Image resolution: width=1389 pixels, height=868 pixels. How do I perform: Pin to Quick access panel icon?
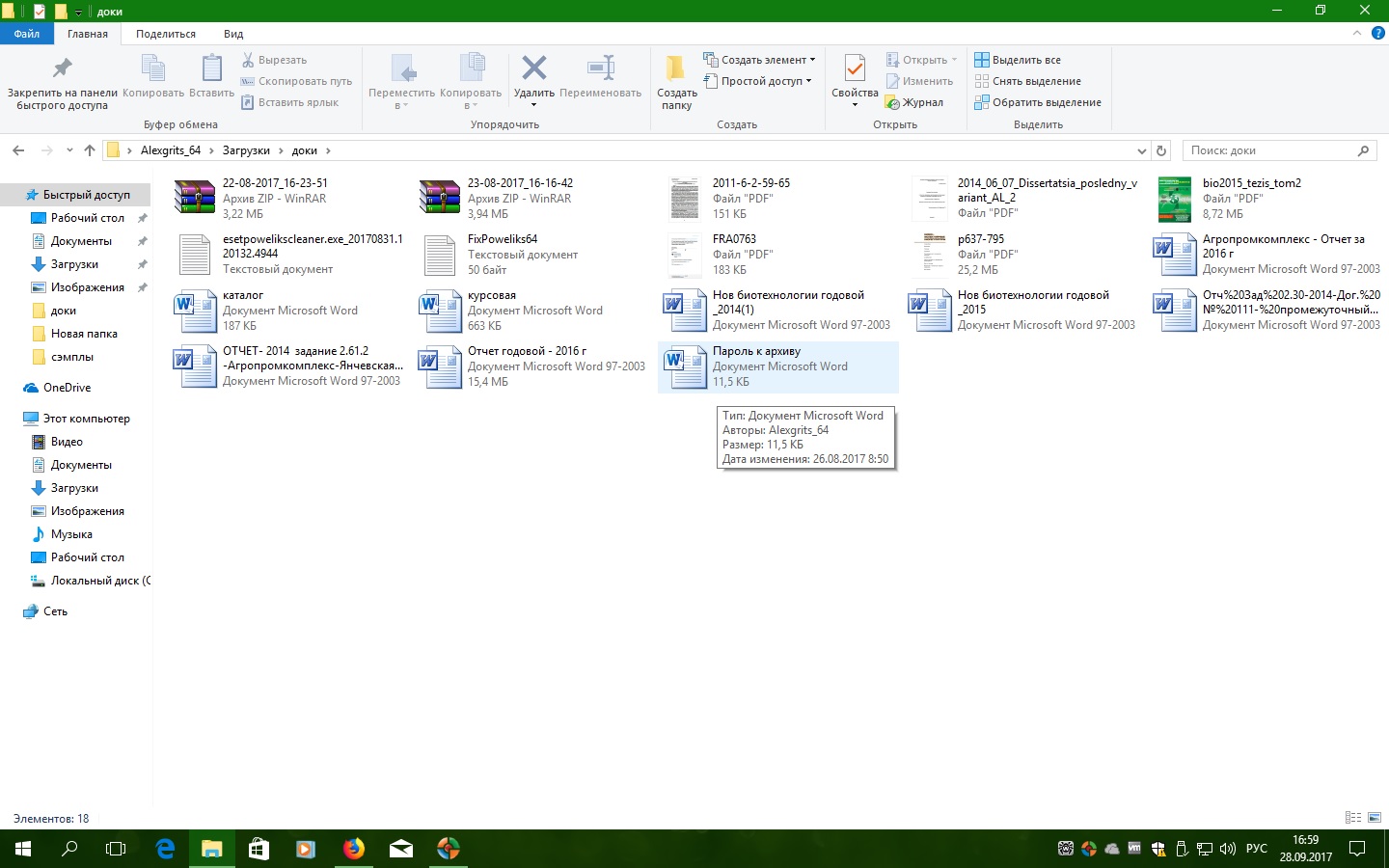click(62, 68)
